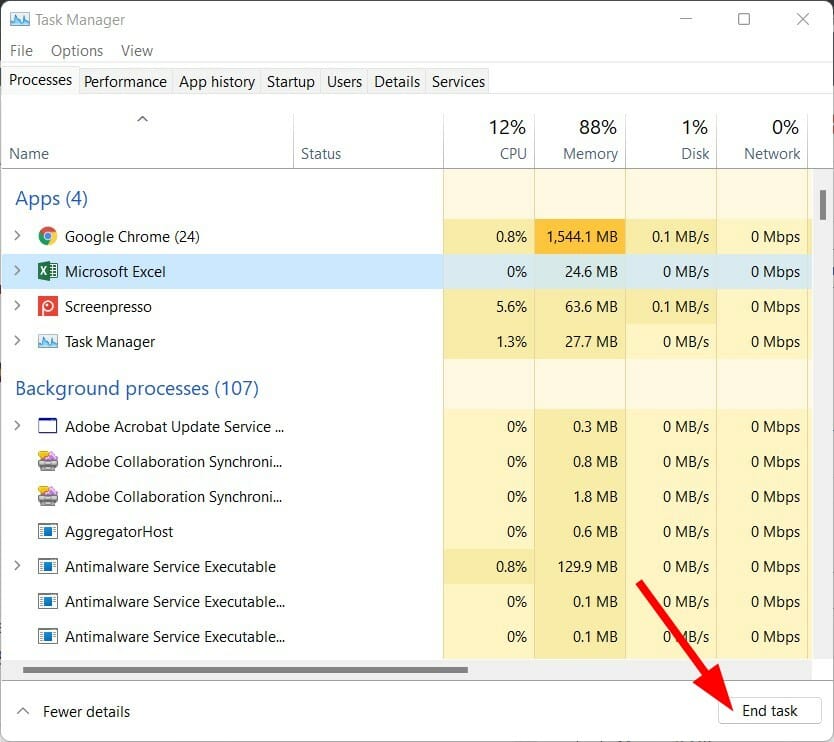Open the View menu
This screenshot has height=742, width=834.
(137, 51)
